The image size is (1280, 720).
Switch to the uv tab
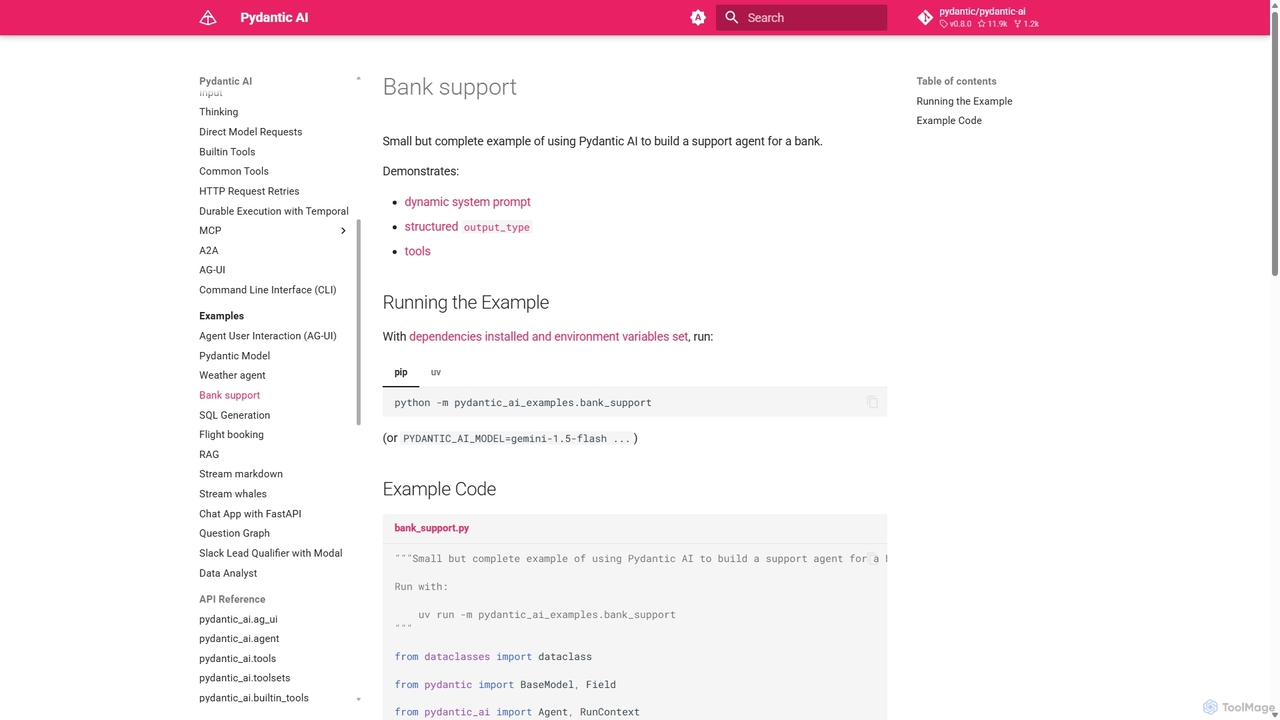tap(436, 372)
